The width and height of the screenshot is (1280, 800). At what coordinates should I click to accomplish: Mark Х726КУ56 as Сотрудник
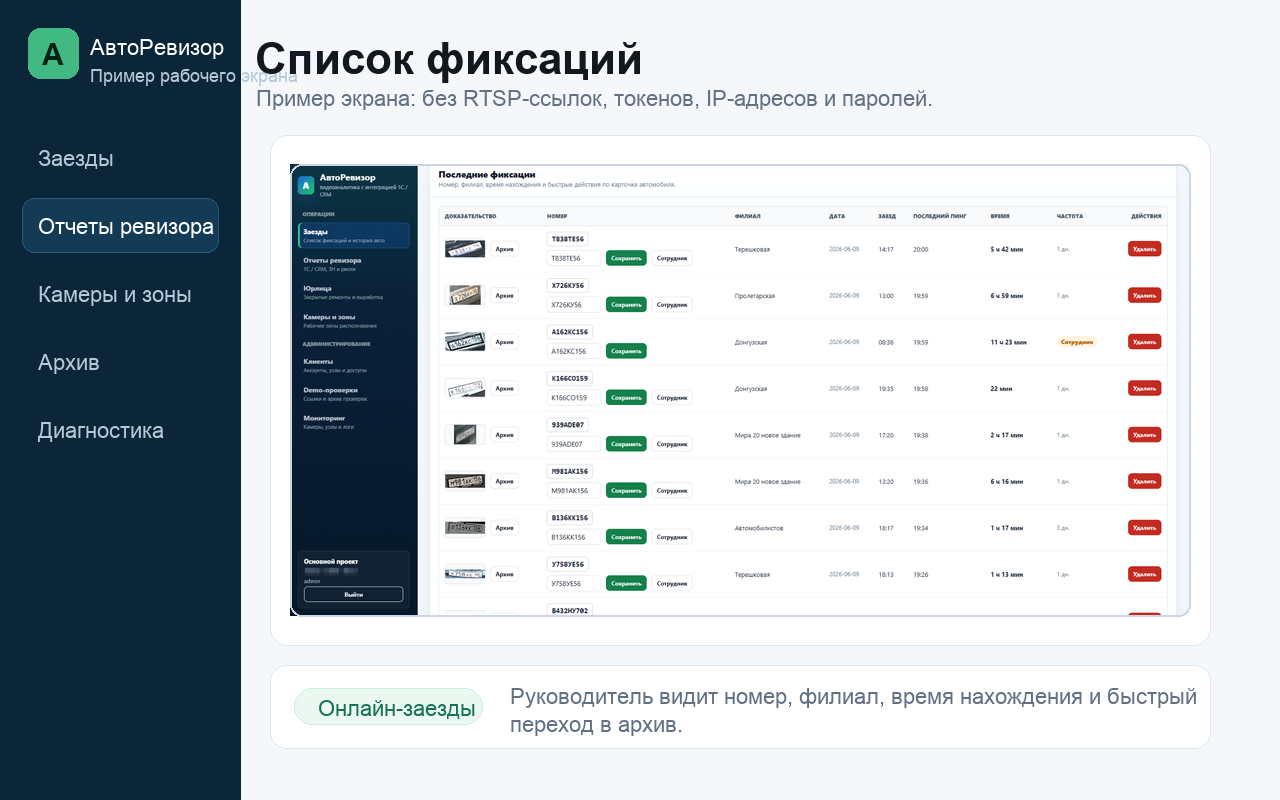point(672,304)
